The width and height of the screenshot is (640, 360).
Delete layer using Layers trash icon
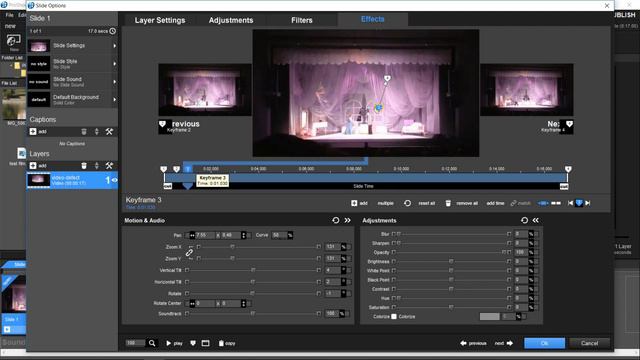(x=84, y=166)
